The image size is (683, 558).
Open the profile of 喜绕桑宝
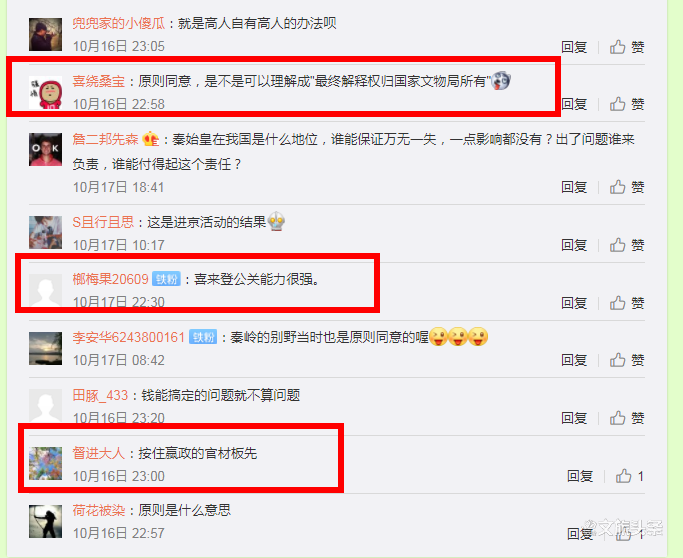tap(98, 81)
